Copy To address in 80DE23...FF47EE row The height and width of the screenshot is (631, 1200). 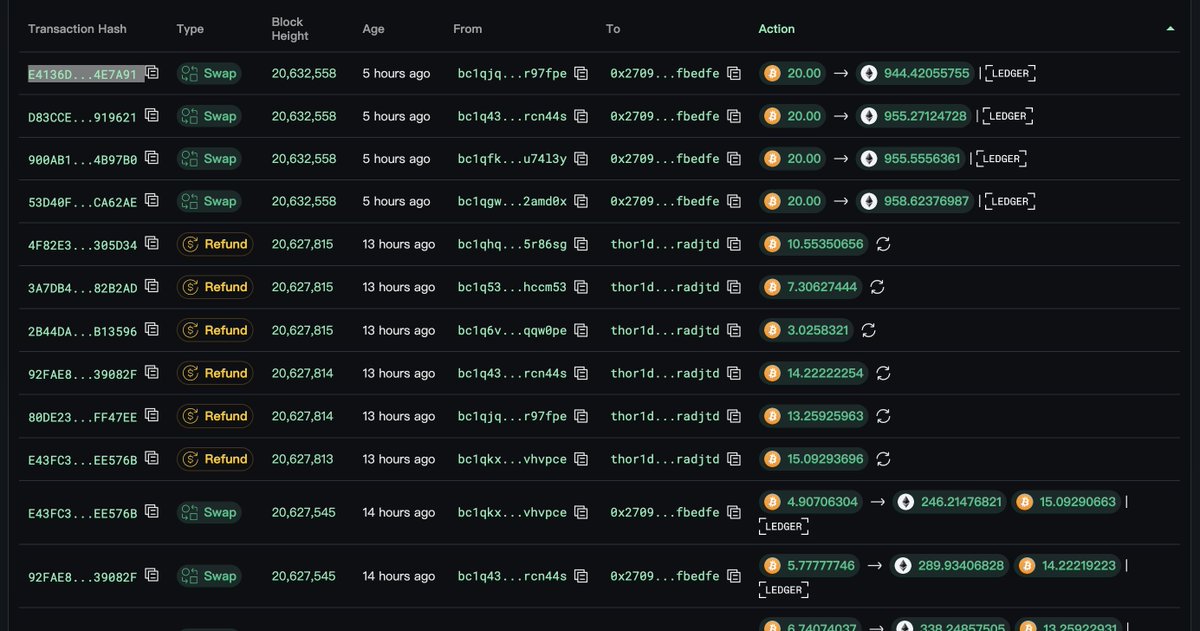pos(734,416)
